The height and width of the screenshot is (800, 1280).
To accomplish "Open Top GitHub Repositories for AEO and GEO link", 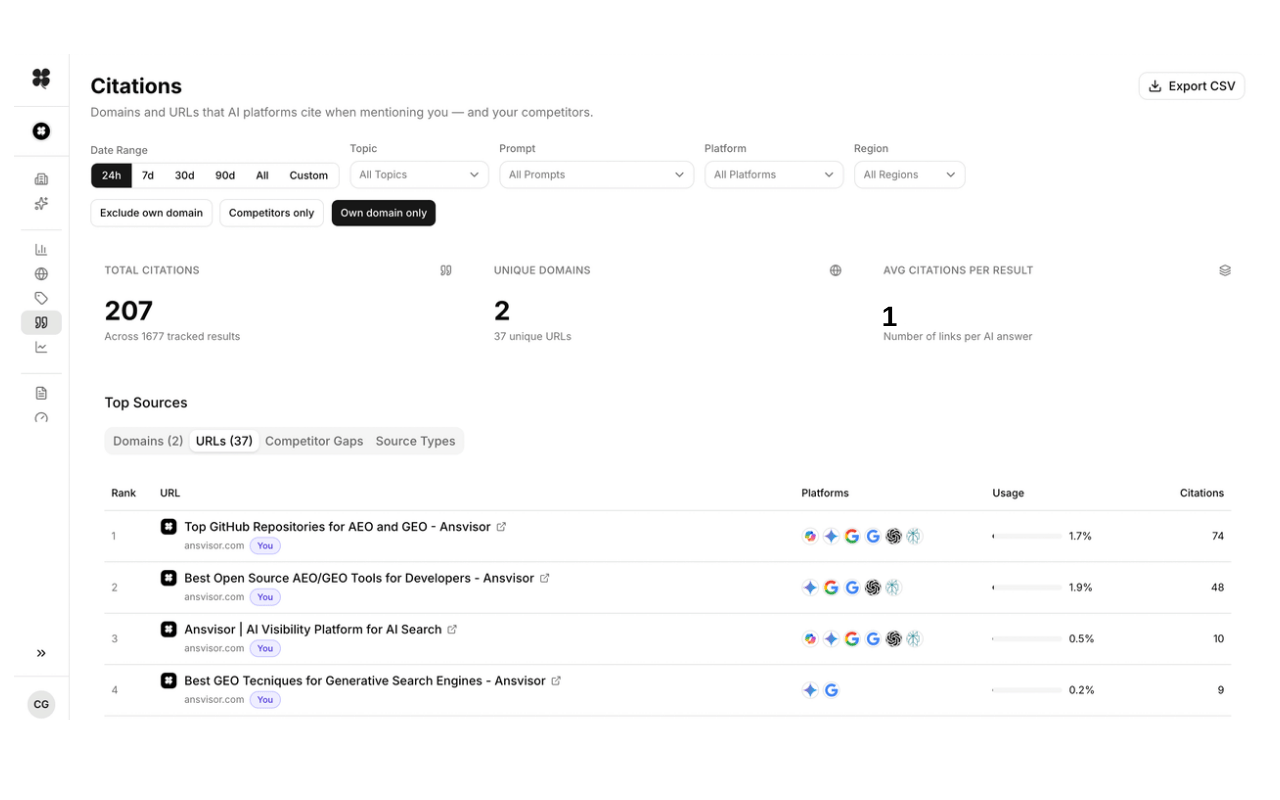I will pyautogui.click(x=338, y=527).
